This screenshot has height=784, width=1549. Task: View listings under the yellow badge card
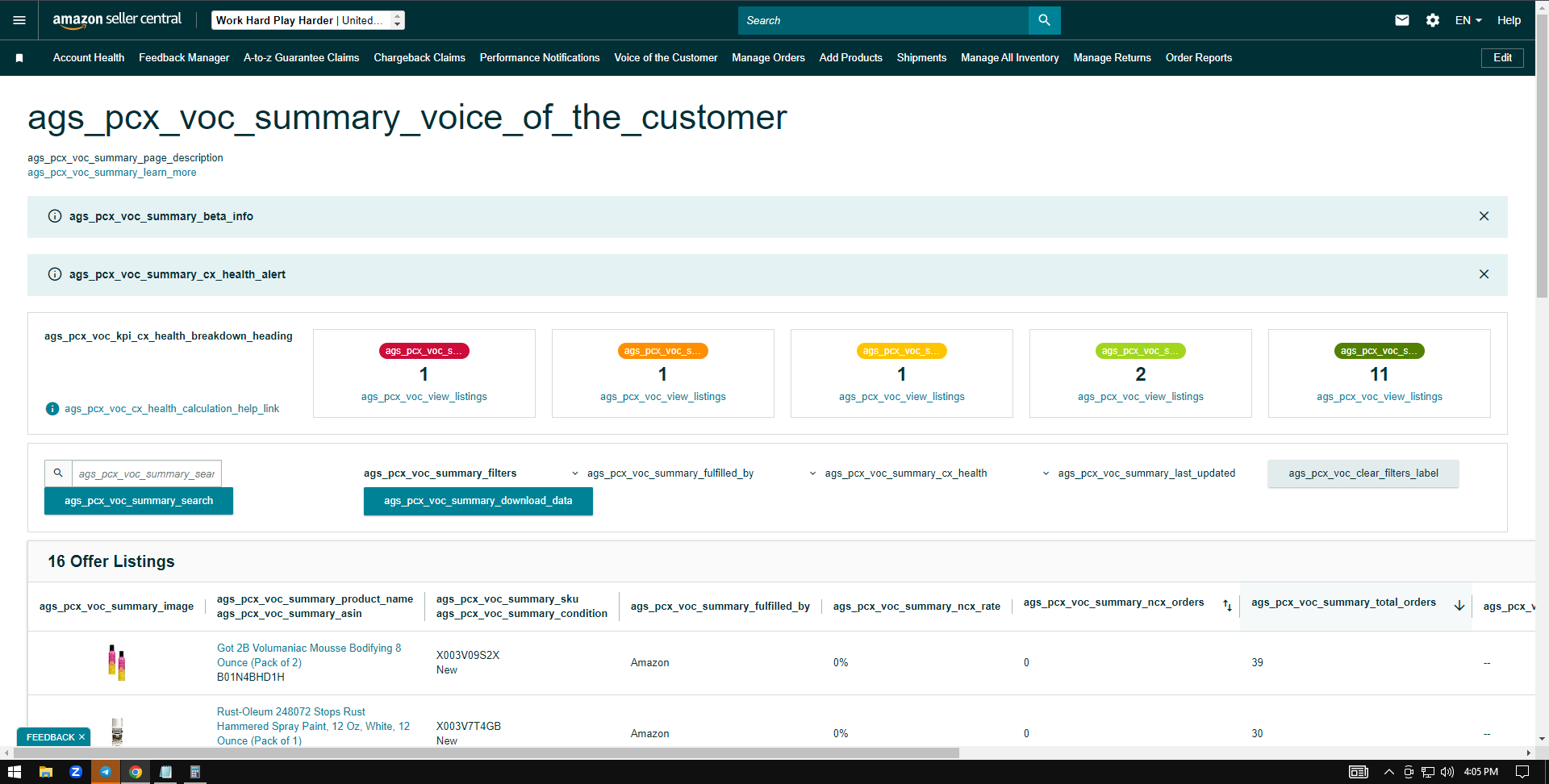pyautogui.click(x=902, y=397)
